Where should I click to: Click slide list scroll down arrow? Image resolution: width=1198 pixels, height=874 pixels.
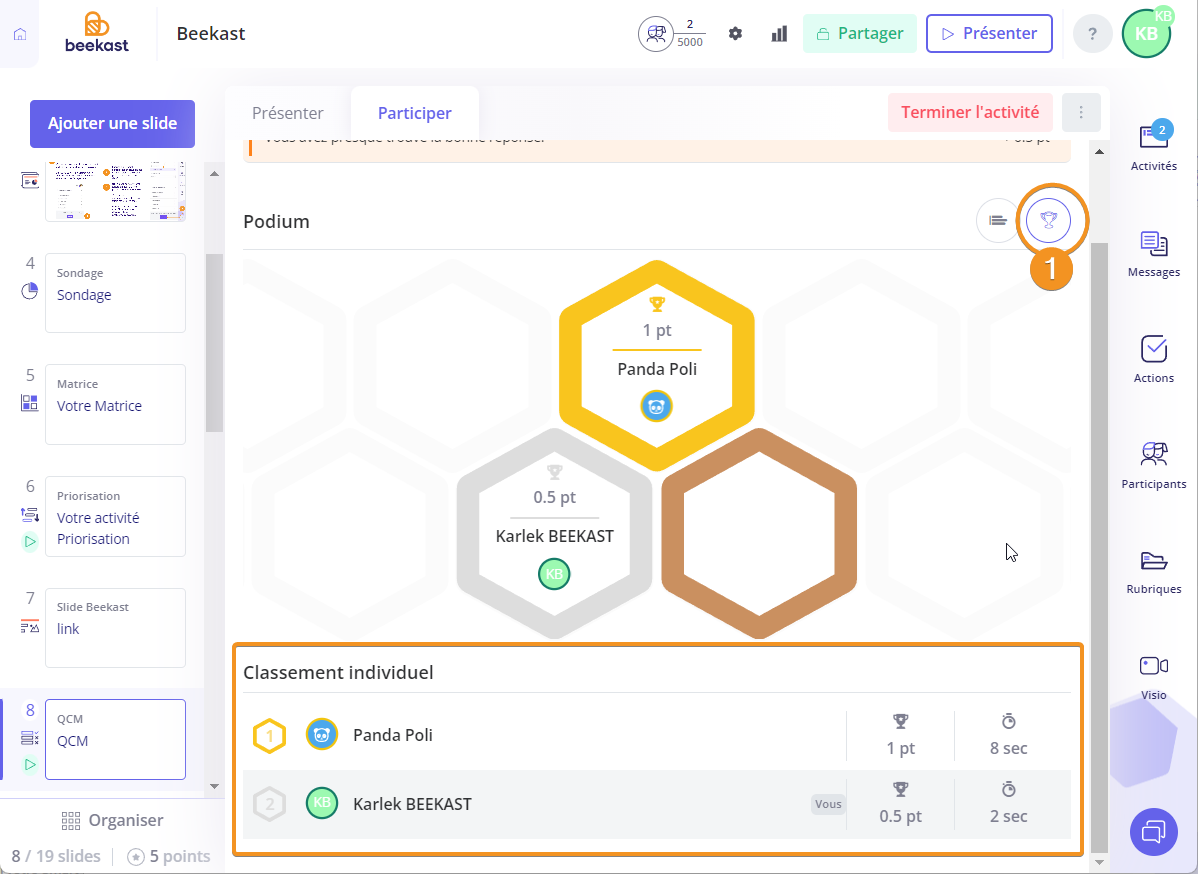click(x=214, y=786)
